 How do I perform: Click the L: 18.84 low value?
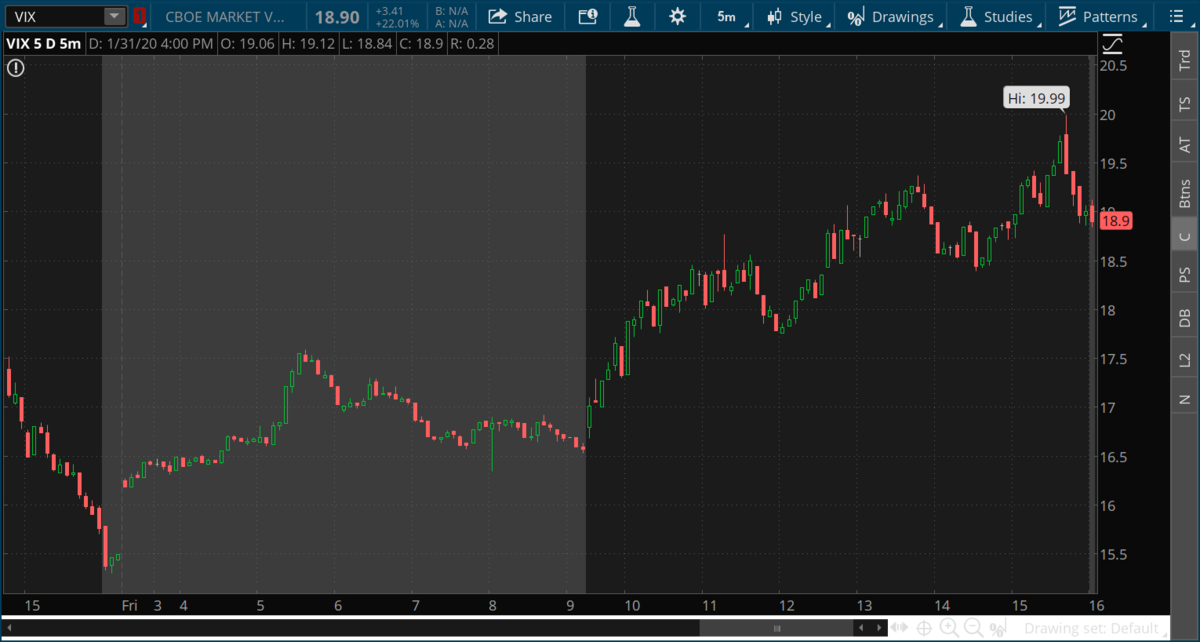click(366, 44)
